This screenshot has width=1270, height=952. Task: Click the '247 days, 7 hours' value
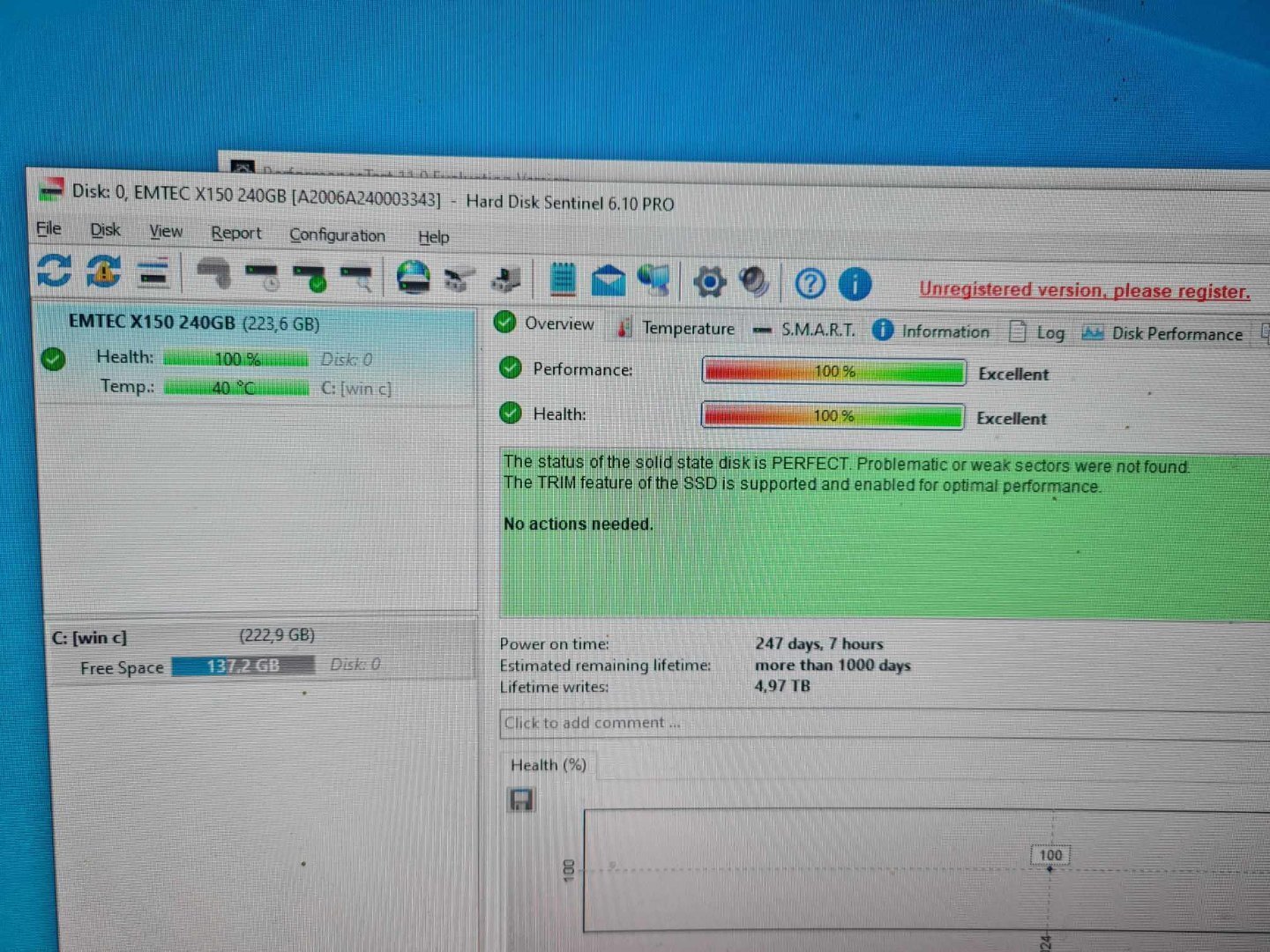[818, 643]
